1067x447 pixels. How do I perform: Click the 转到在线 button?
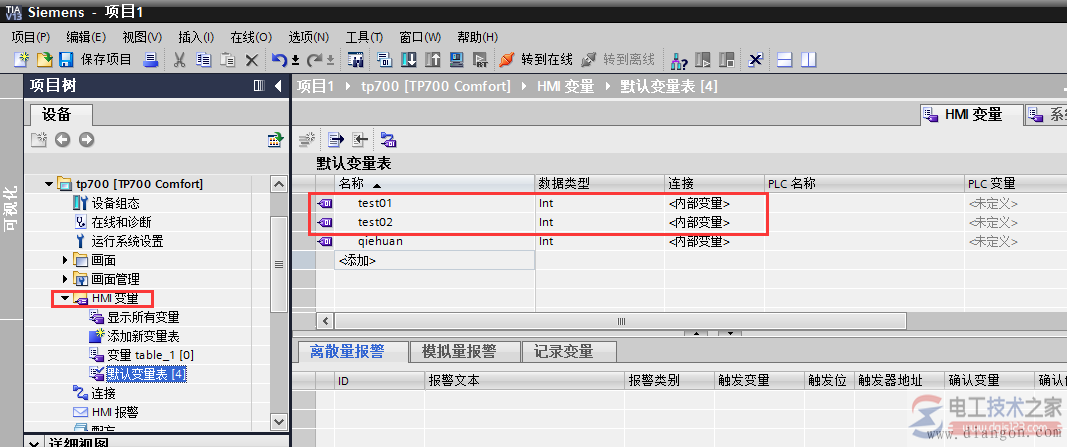[536, 60]
